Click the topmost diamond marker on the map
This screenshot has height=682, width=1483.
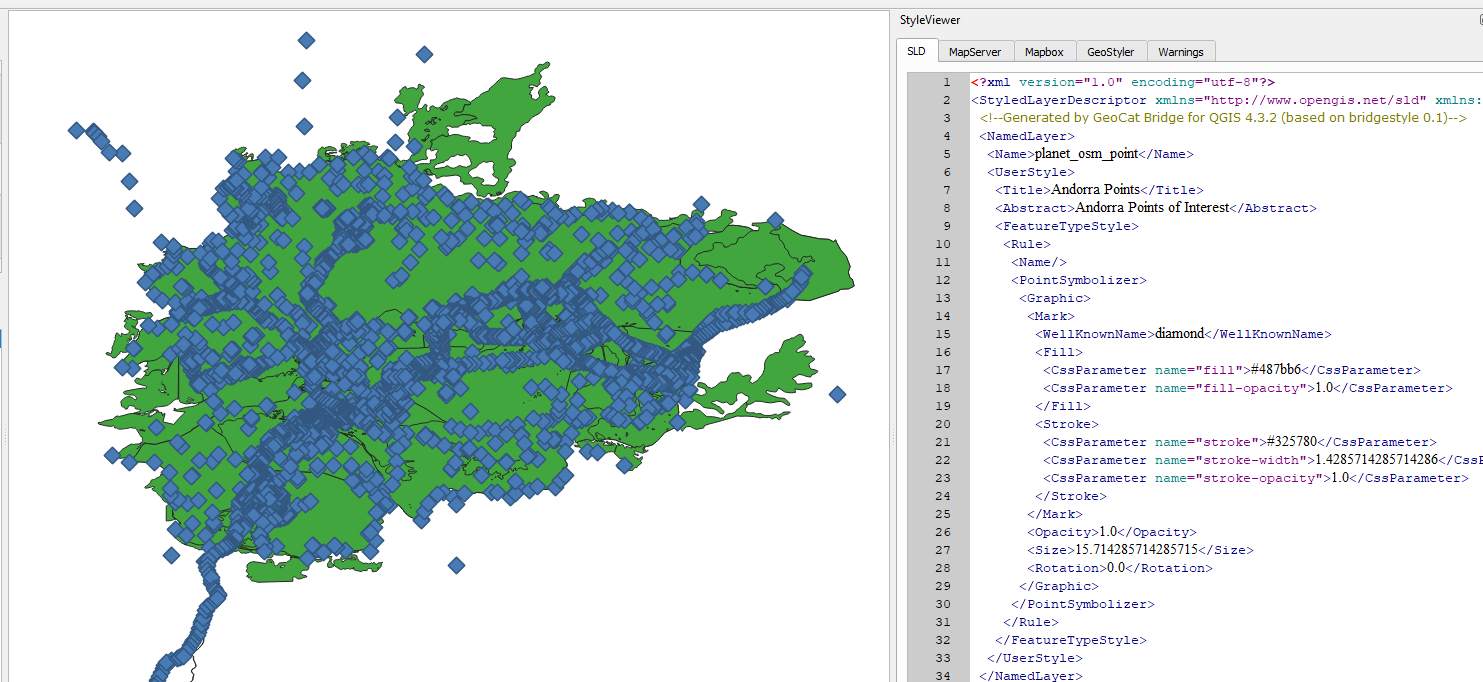click(x=306, y=40)
